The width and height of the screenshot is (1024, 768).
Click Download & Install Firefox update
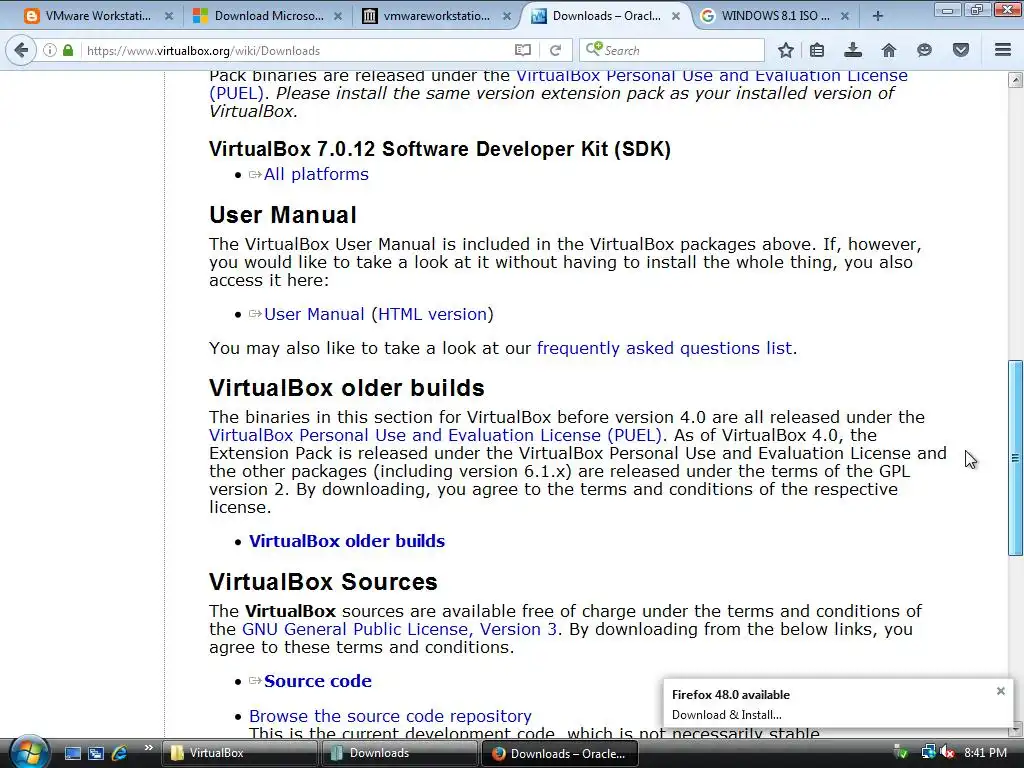coord(726,715)
